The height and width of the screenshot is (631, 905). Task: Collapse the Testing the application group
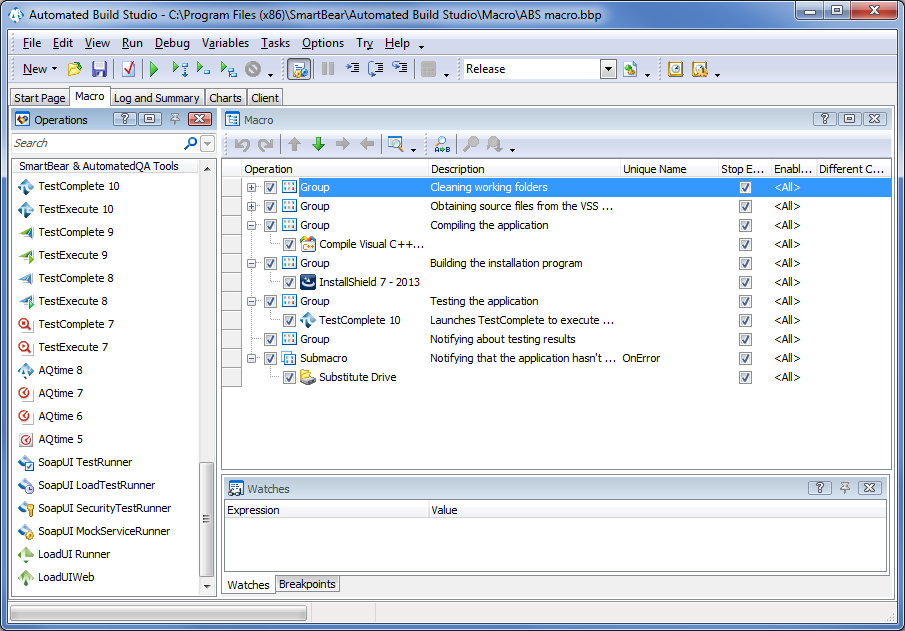pyautogui.click(x=251, y=301)
